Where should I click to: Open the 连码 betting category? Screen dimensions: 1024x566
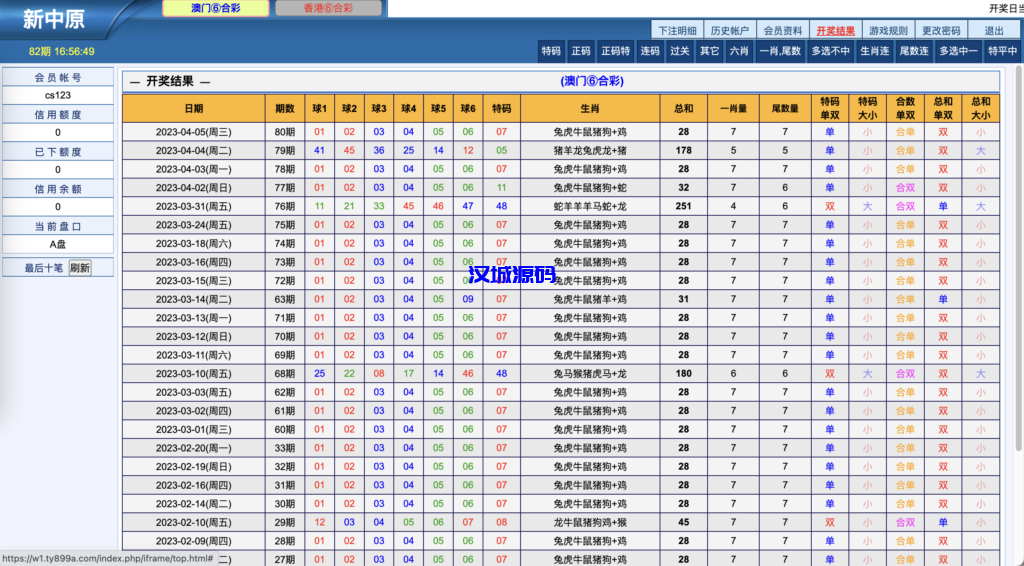point(650,51)
